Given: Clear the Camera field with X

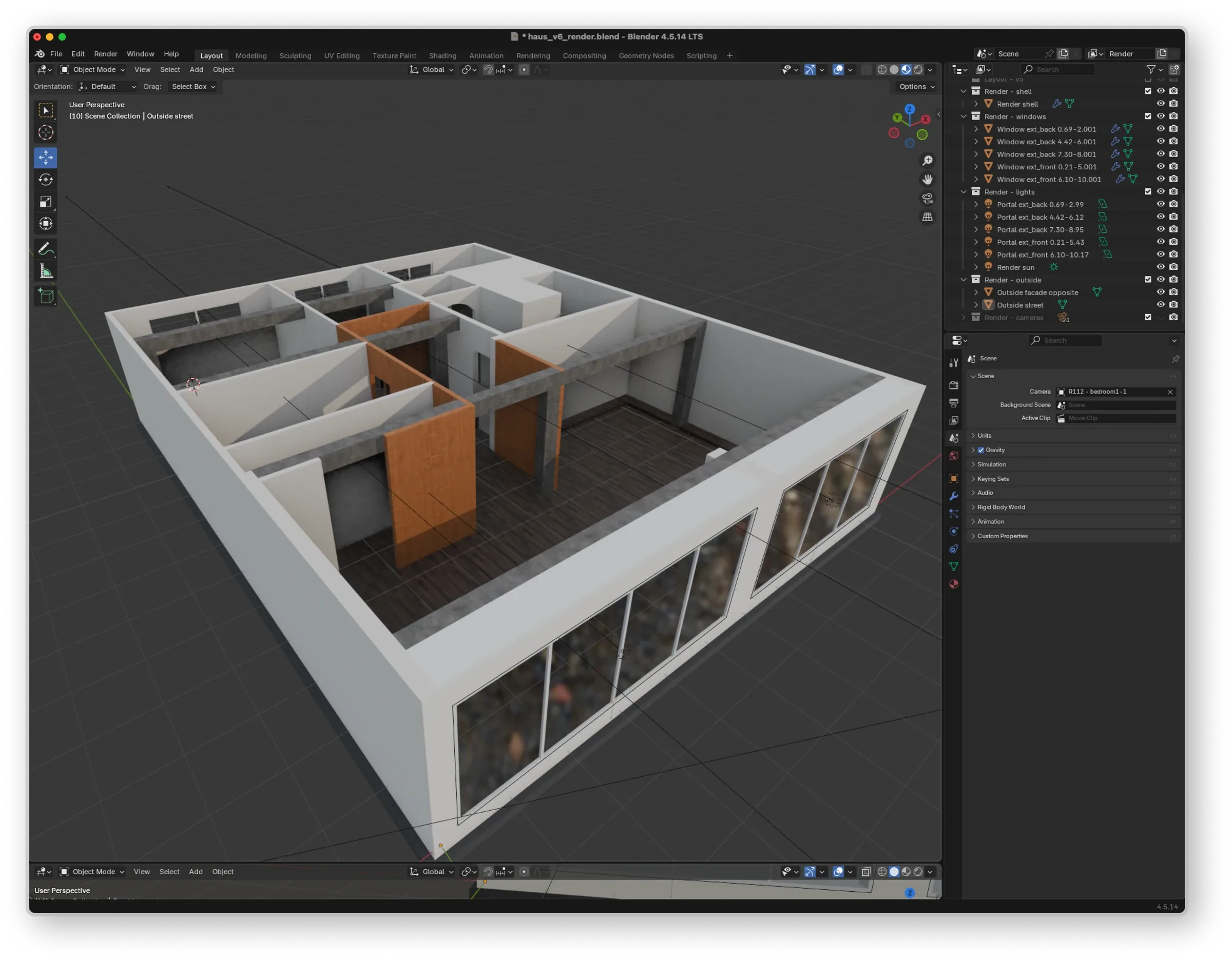Looking at the screenshot, I should pyautogui.click(x=1170, y=392).
